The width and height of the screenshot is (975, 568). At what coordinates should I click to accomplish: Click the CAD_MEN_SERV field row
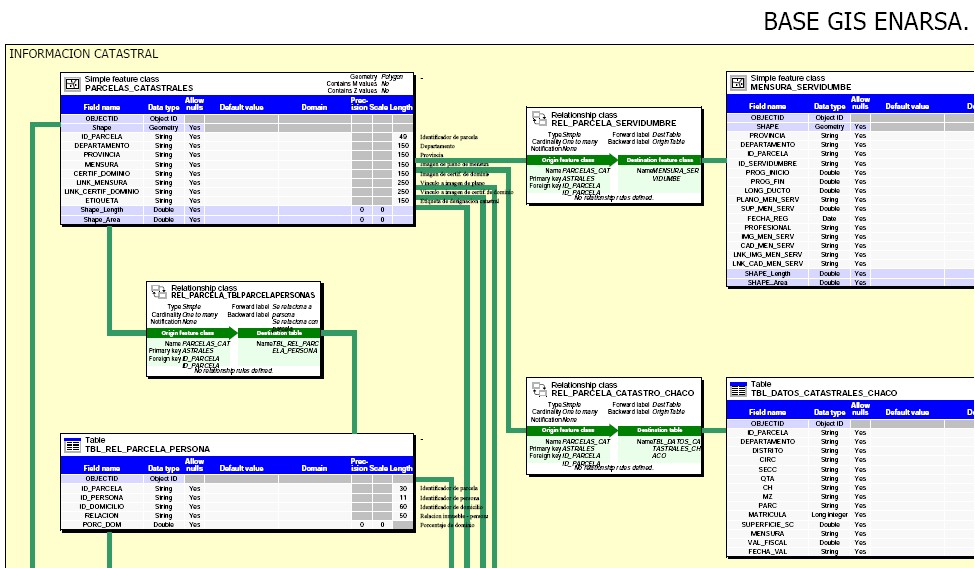(x=851, y=246)
